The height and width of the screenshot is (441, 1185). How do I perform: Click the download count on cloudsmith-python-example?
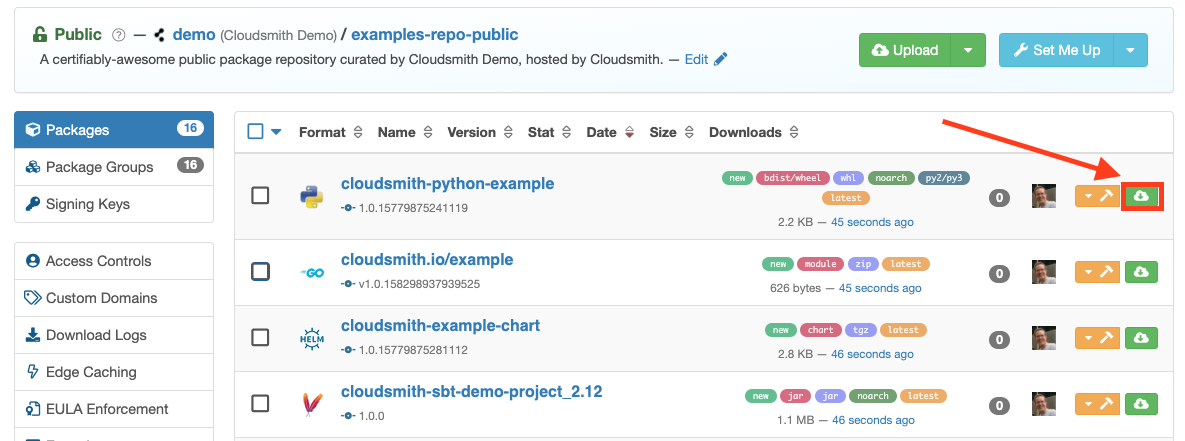point(999,199)
